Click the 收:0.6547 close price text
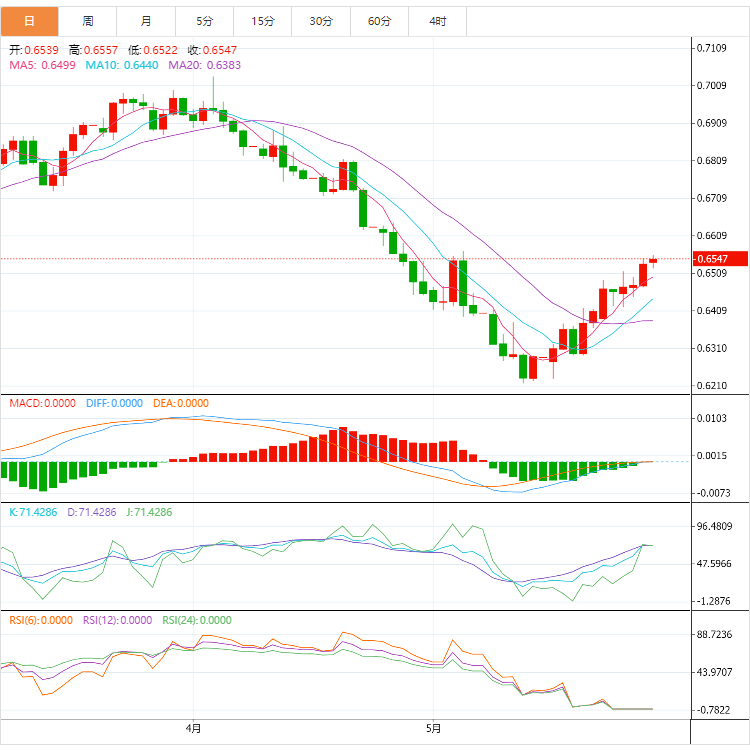This screenshot has width=750, height=751. pos(212,50)
